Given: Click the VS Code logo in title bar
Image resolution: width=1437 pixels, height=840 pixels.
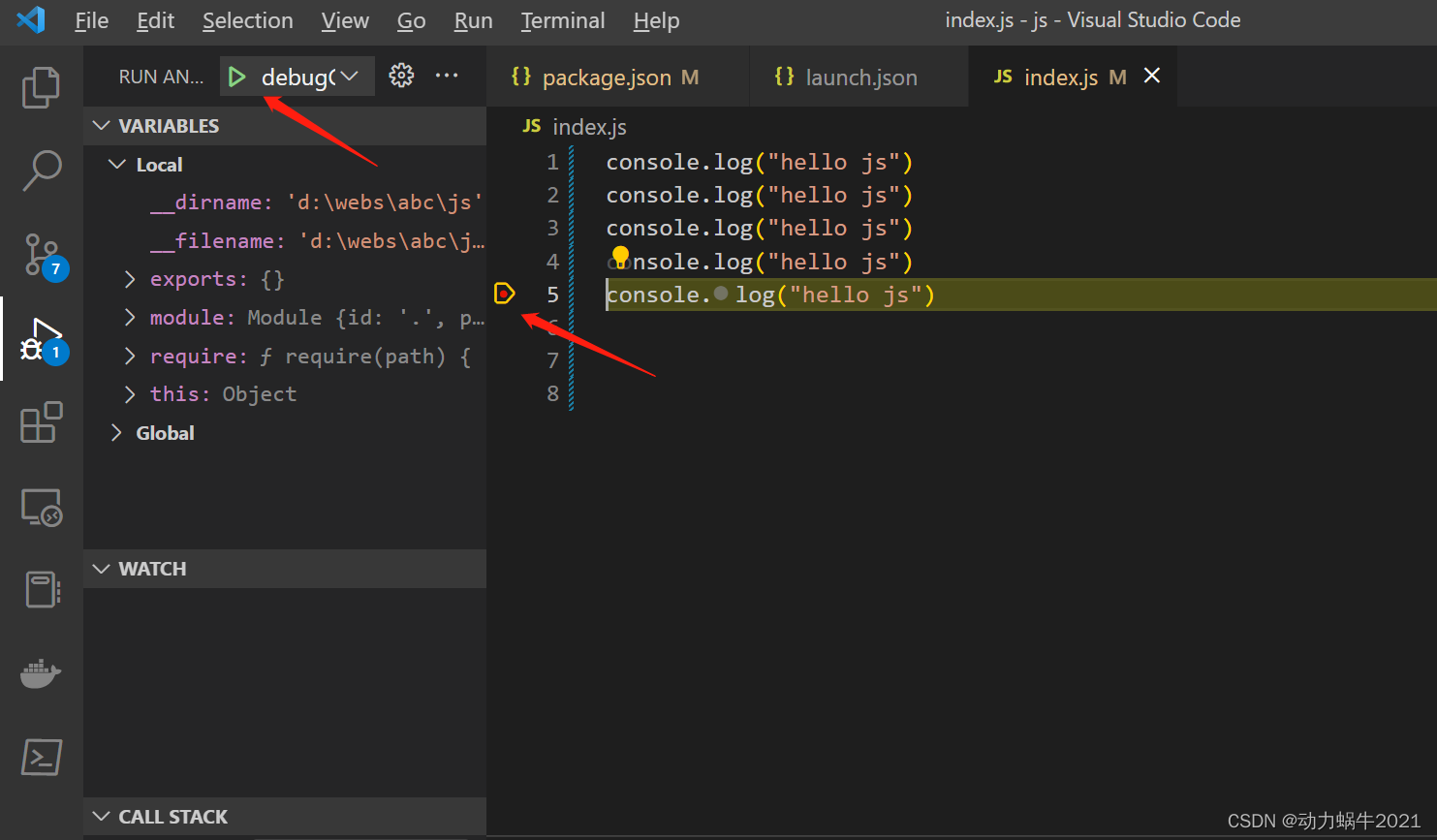Looking at the screenshot, I should 31,19.
